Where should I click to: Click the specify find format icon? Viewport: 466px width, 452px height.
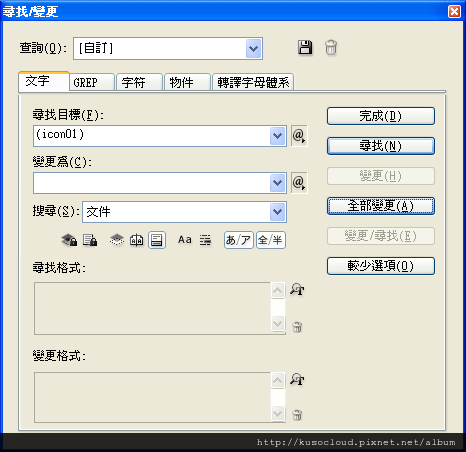297,289
